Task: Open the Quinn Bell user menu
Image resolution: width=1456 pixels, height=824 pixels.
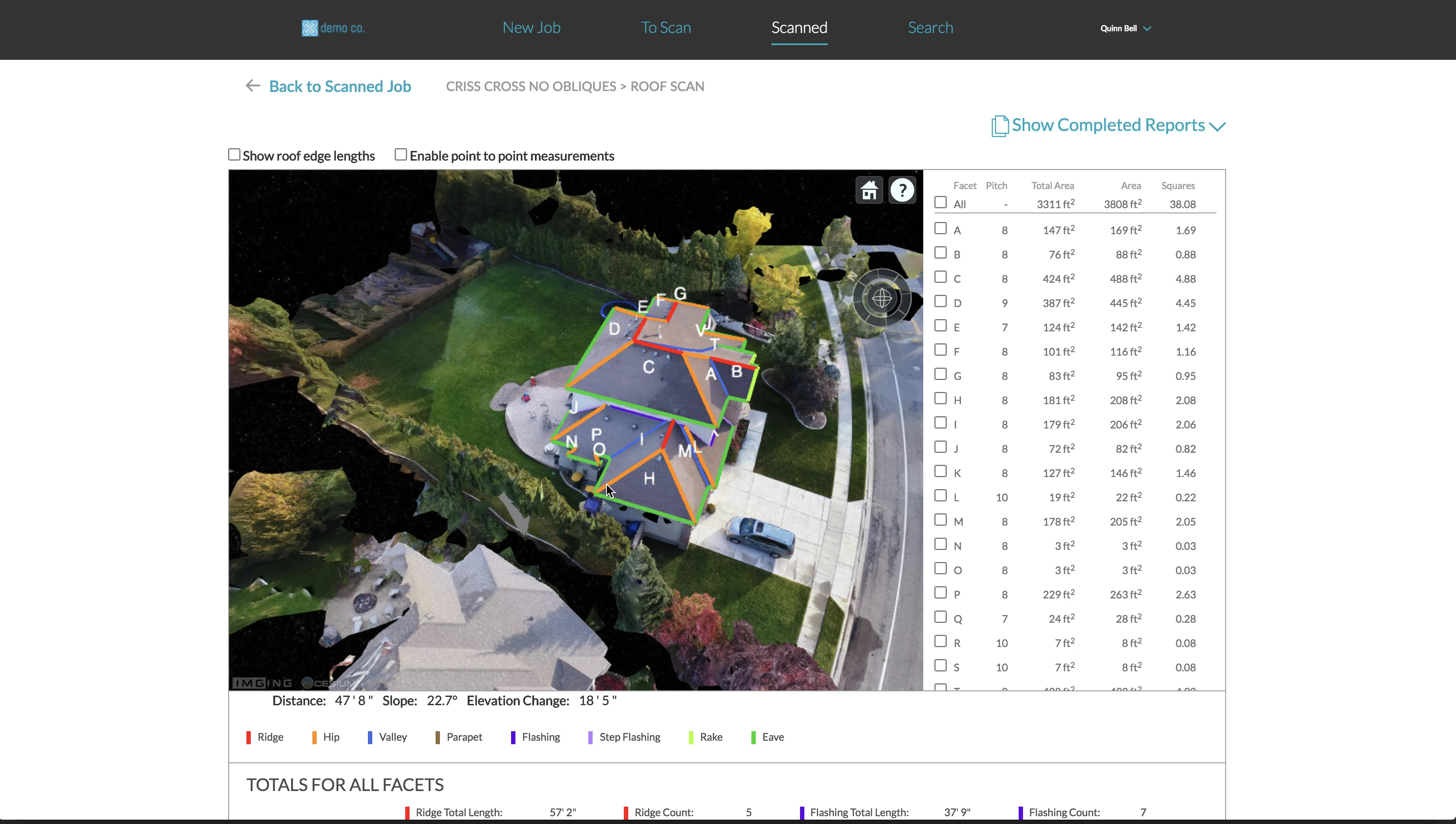Action: (x=1125, y=28)
